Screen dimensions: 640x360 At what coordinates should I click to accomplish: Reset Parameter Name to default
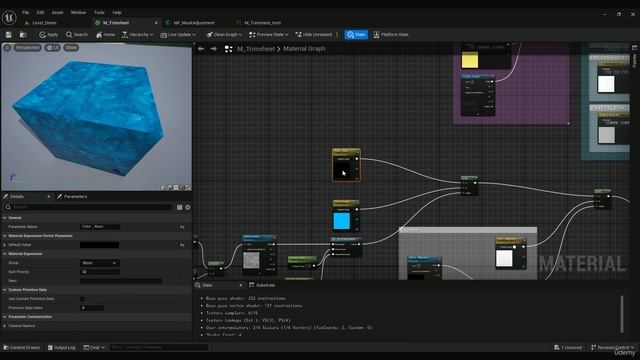(182, 227)
